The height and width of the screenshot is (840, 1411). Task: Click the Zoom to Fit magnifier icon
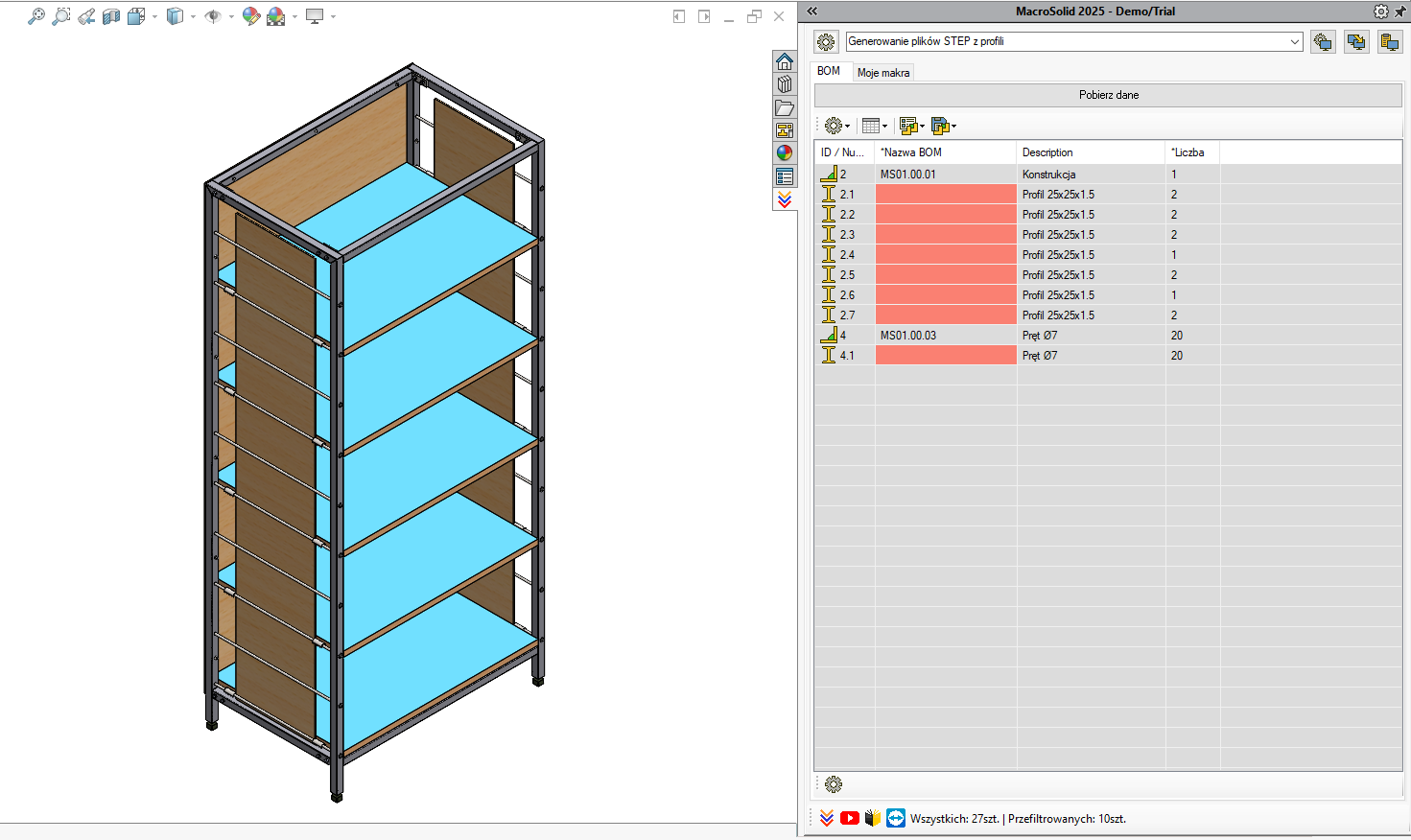(x=36, y=16)
